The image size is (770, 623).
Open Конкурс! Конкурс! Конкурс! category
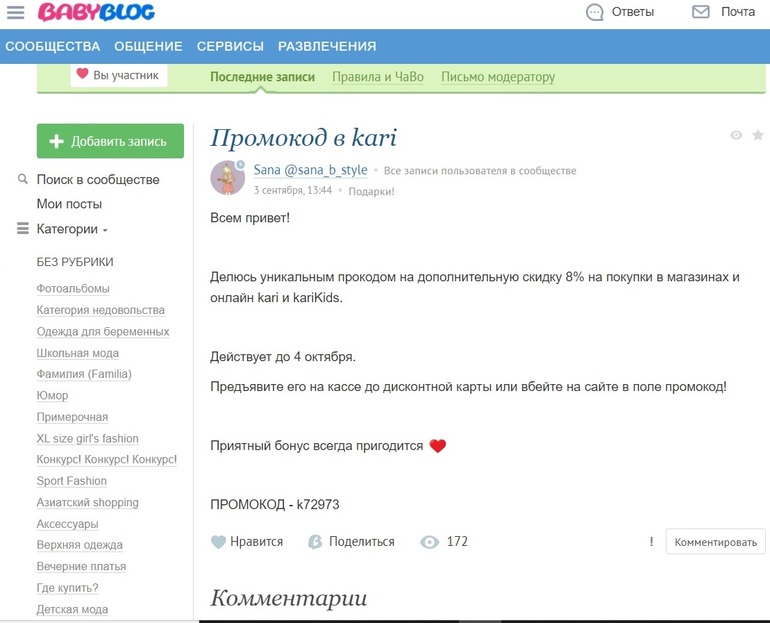pos(107,460)
